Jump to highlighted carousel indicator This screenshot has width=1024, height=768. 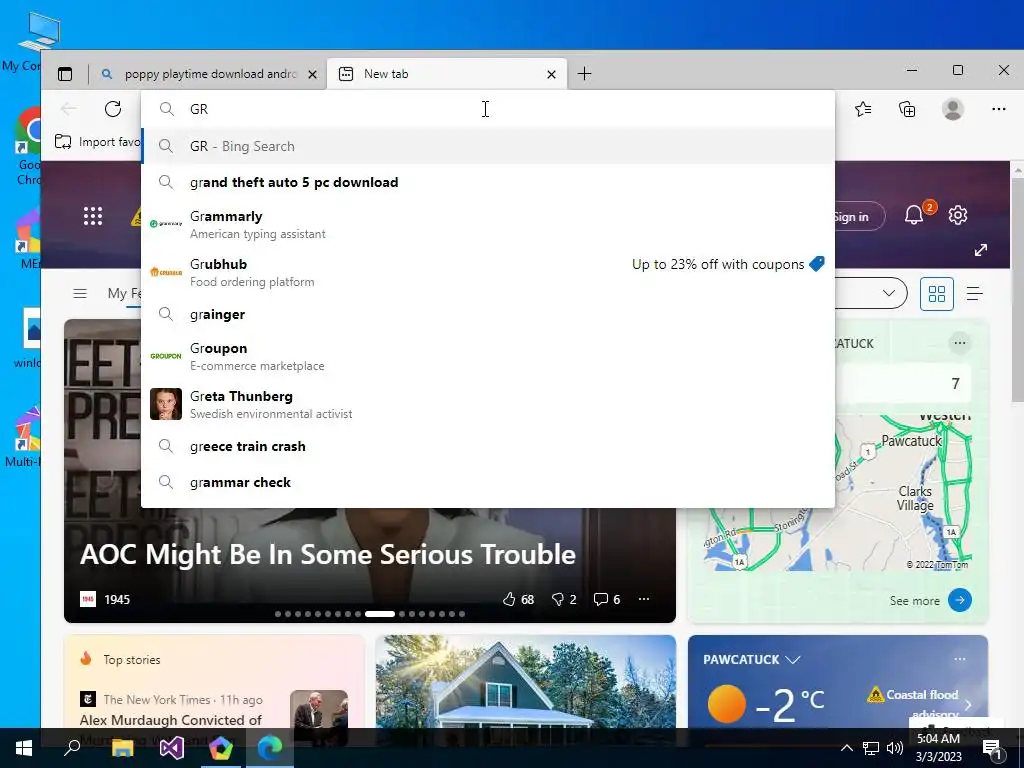point(379,614)
